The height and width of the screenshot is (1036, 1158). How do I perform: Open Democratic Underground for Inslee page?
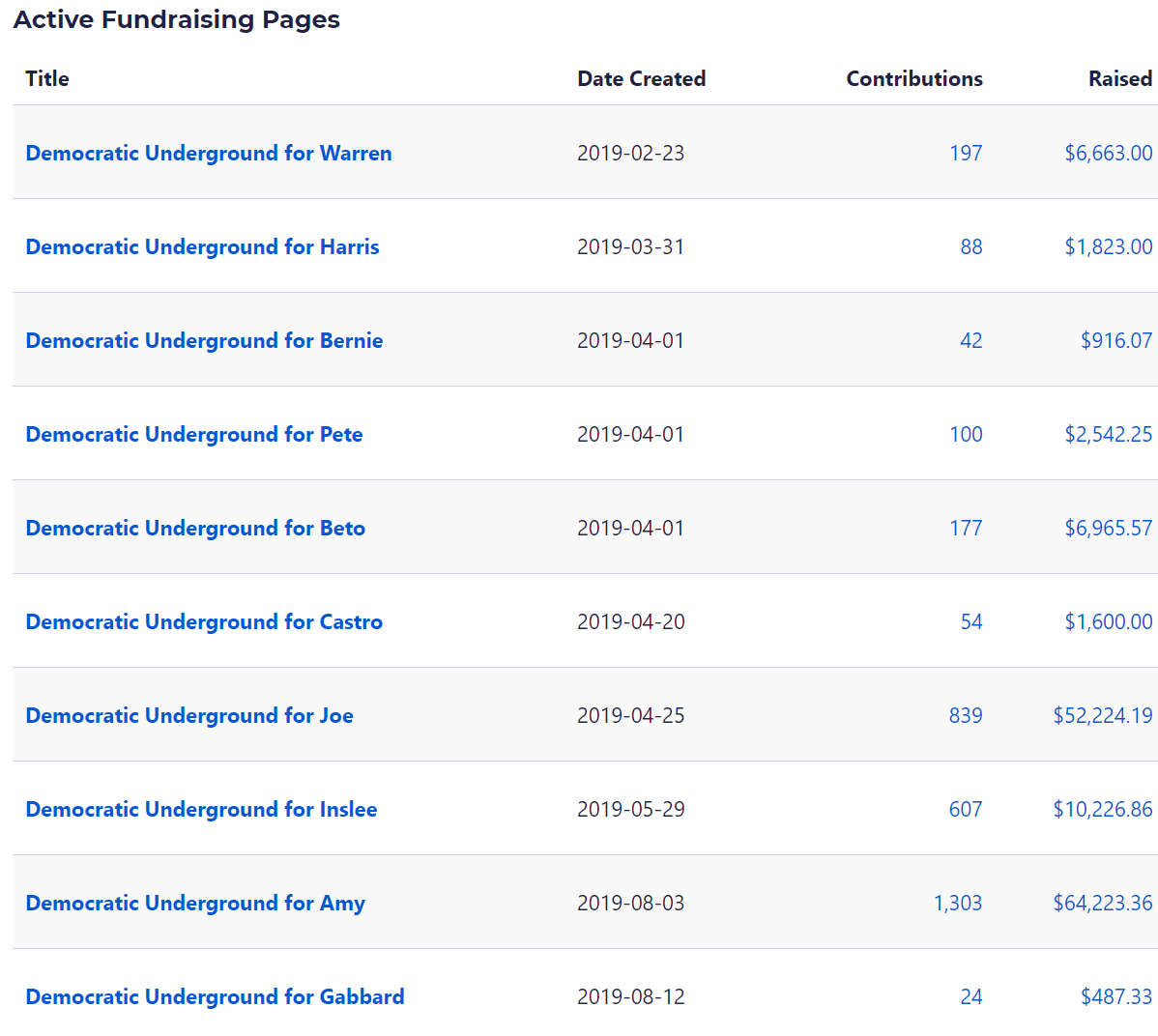click(201, 809)
